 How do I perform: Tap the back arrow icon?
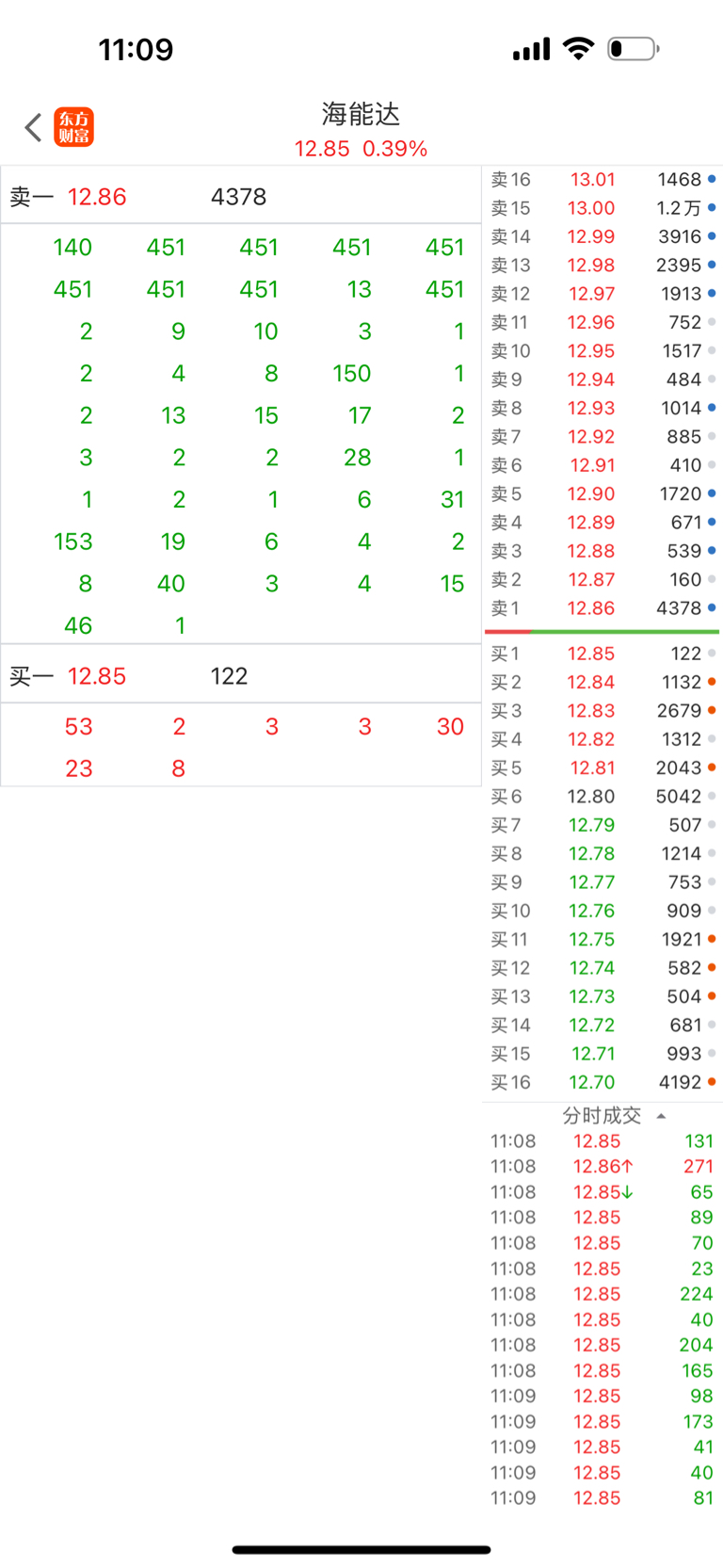pyautogui.click(x=34, y=127)
